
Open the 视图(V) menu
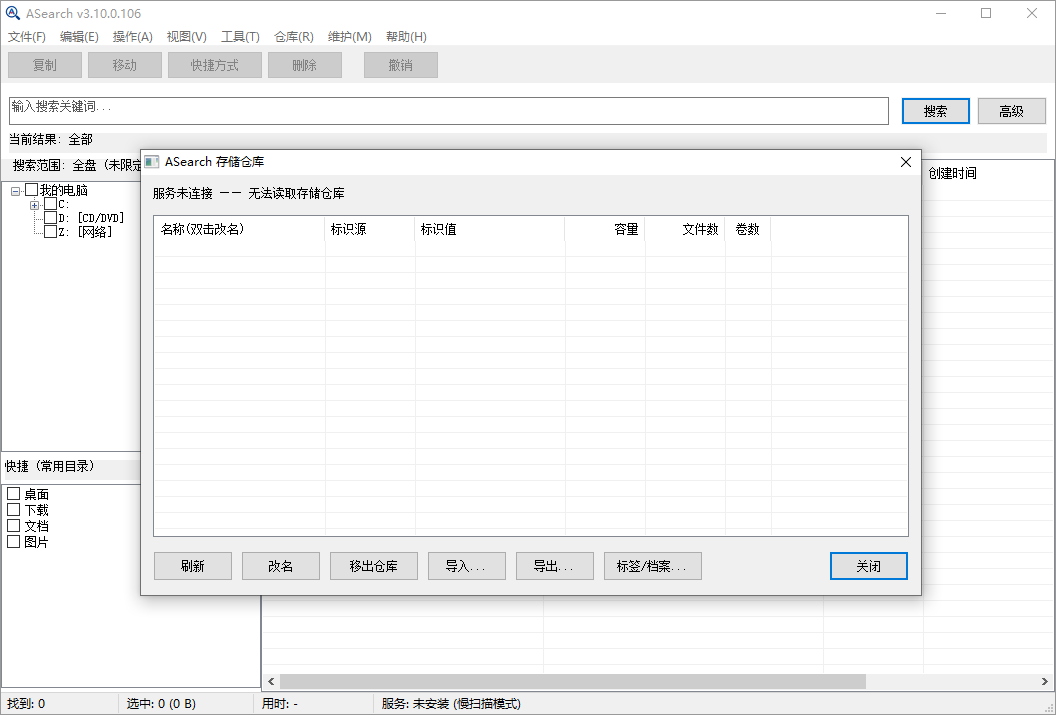pos(187,36)
